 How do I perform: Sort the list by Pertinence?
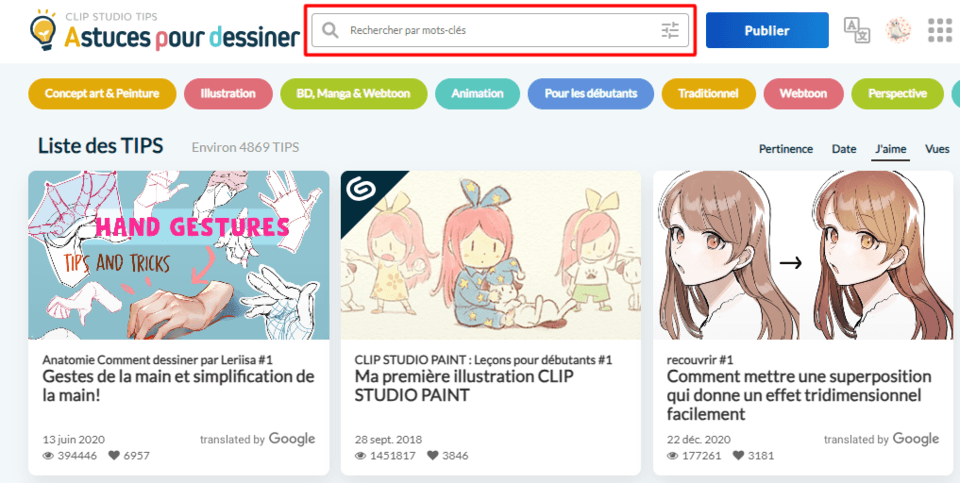786,149
